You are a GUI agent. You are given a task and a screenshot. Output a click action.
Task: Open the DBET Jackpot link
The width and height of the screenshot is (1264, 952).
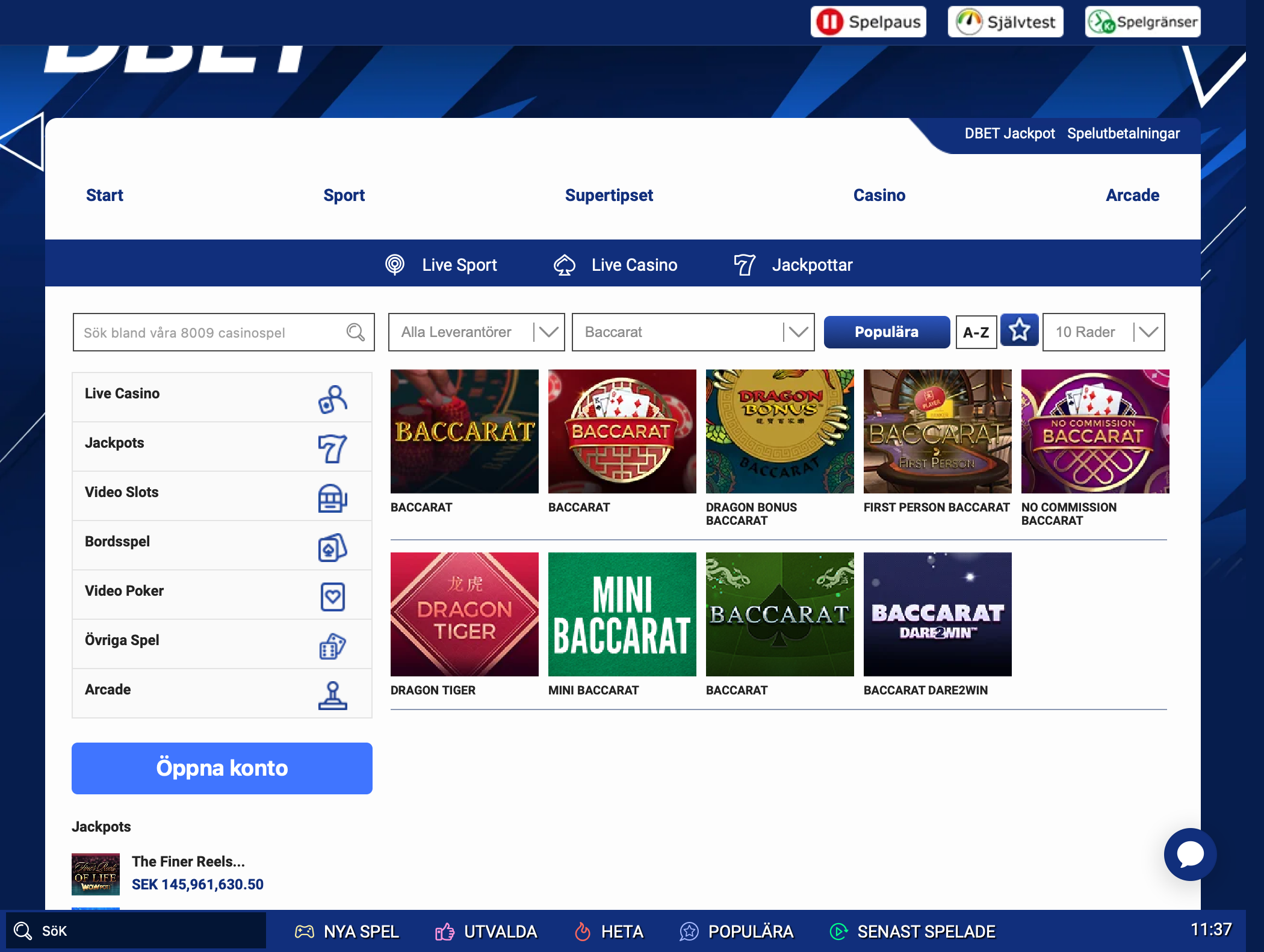coord(1010,134)
